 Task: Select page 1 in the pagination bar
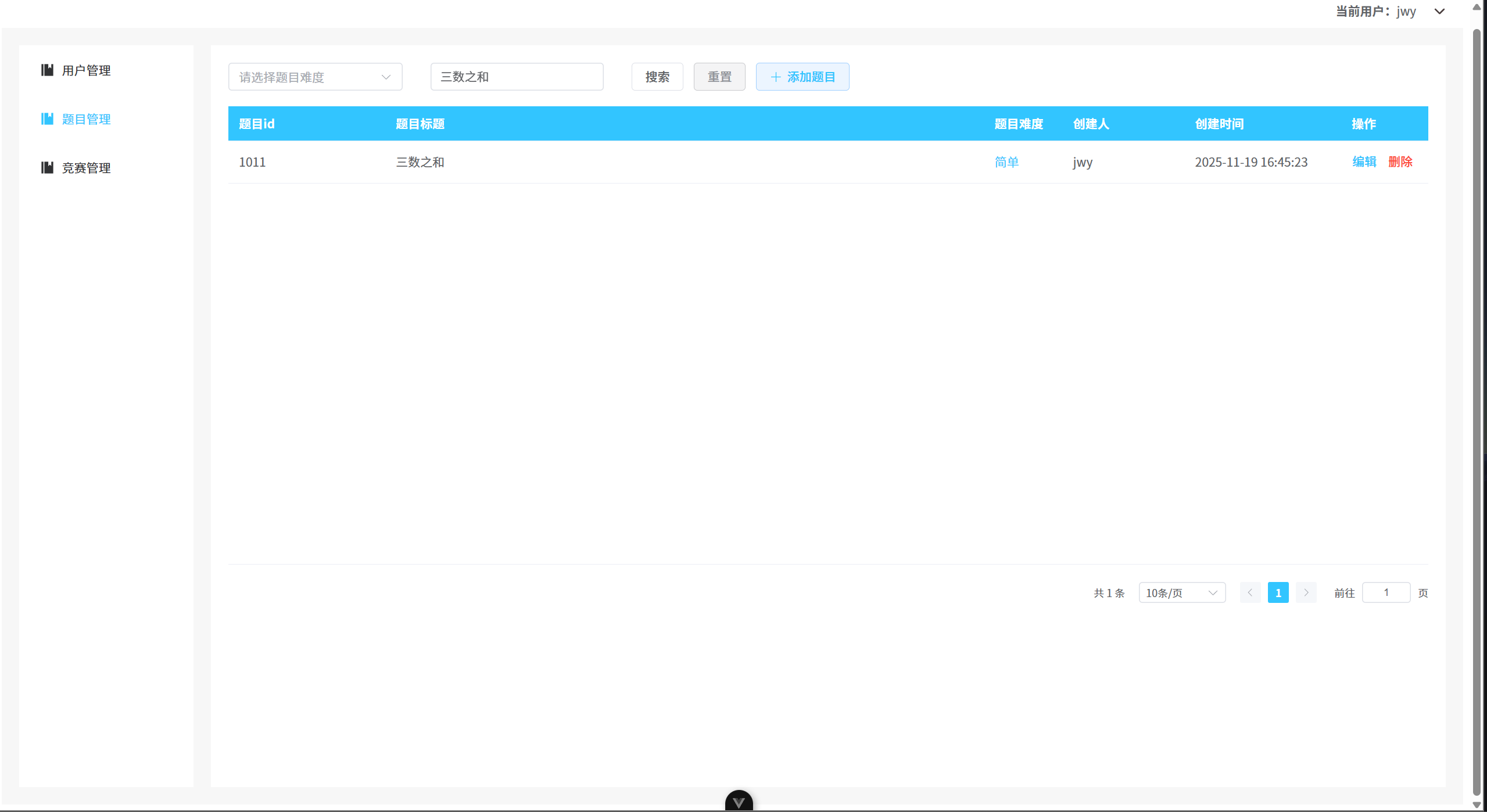(1278, 592)
